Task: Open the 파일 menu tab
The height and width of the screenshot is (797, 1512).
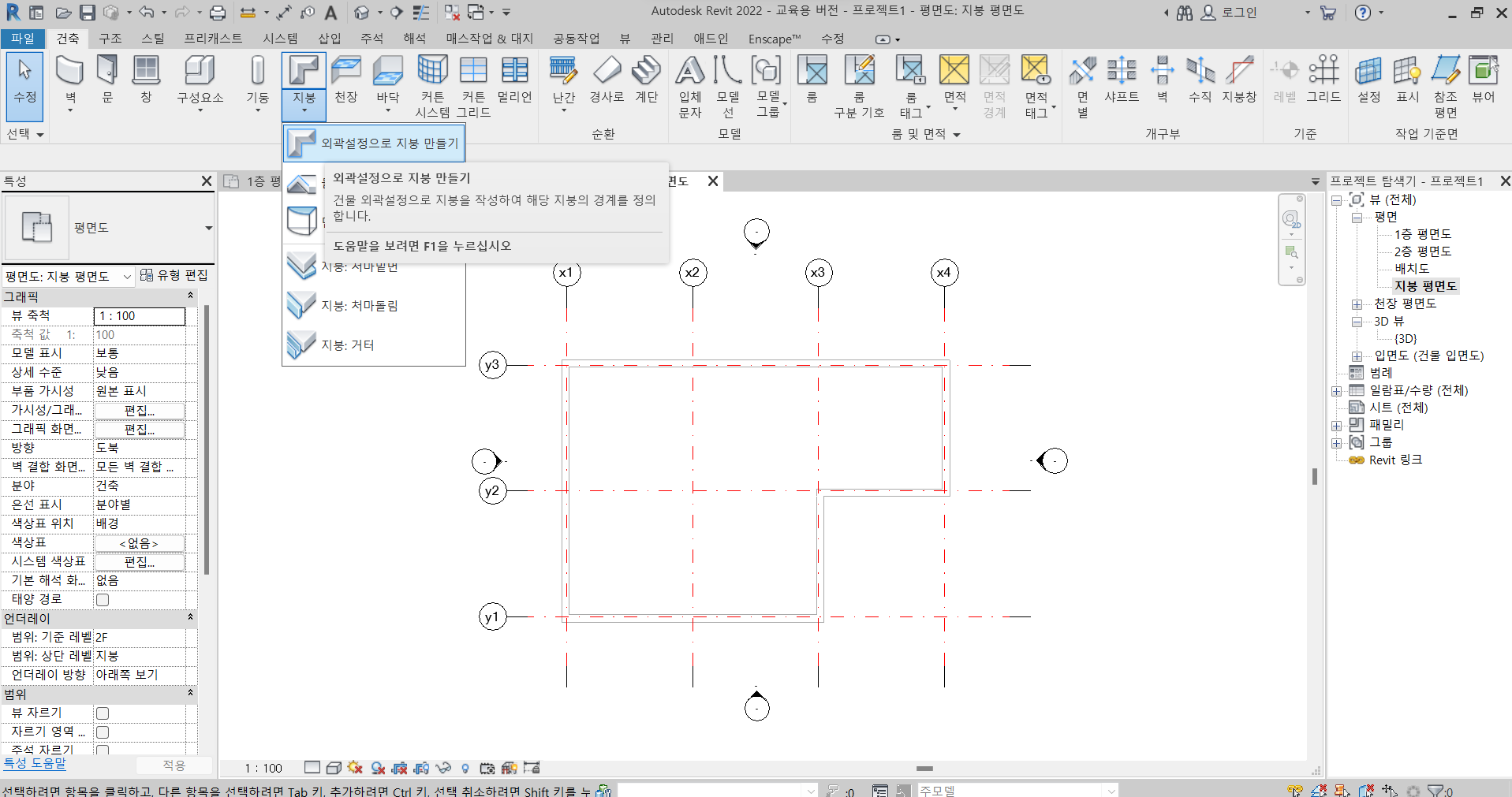Action: pyautogui.click(x=23, y=39)
